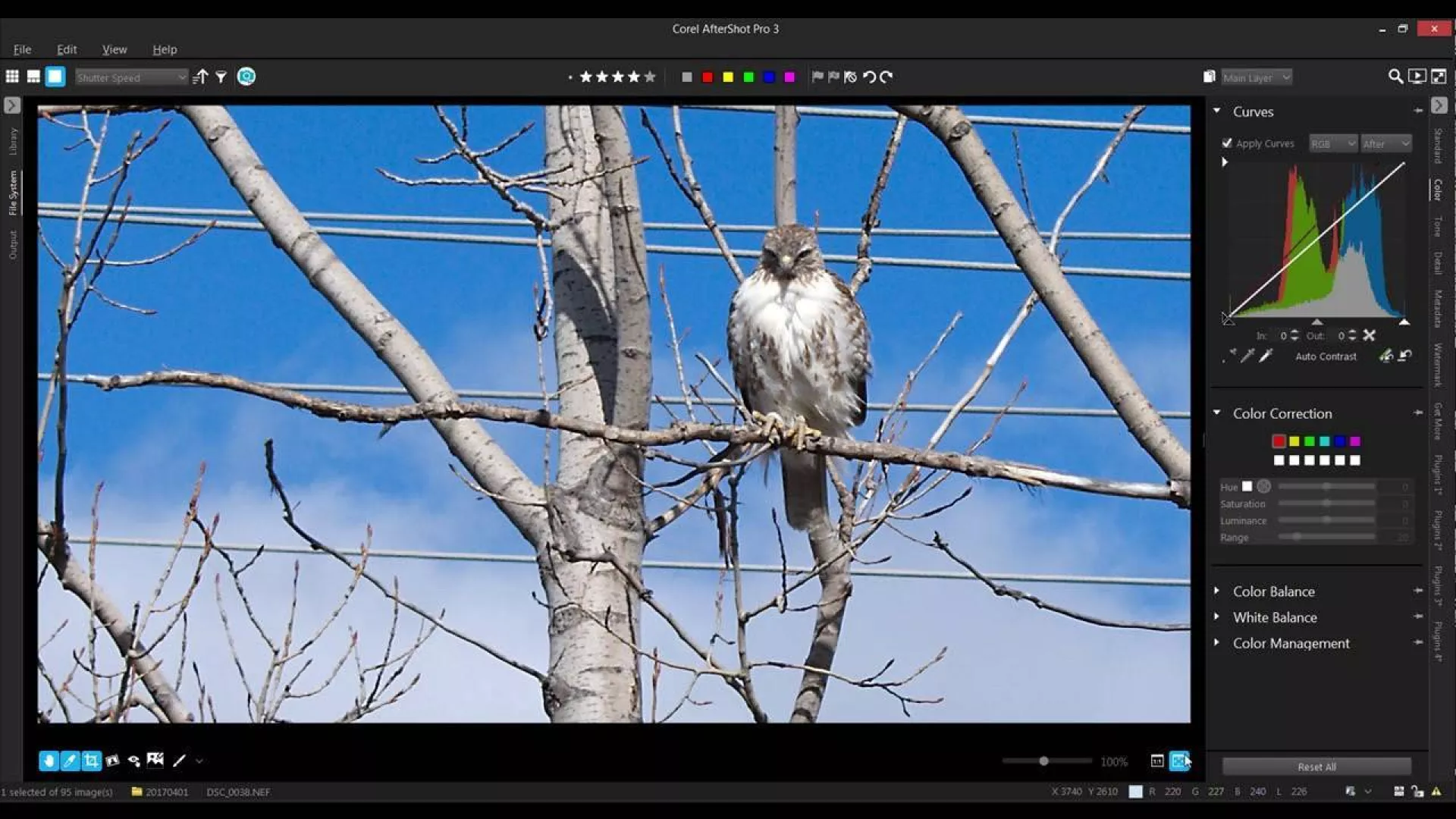Click the red eye removal tool
1456x819 pixels.
[x=134, y=761]
